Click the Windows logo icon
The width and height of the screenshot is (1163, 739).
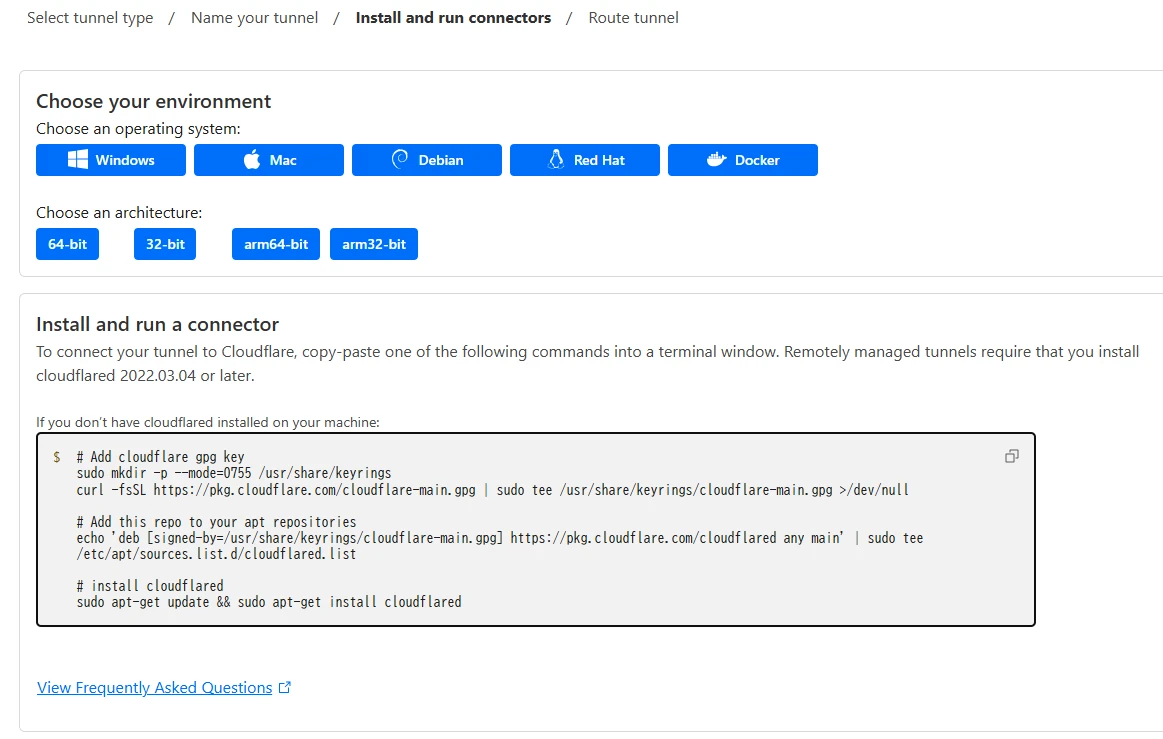78,160
